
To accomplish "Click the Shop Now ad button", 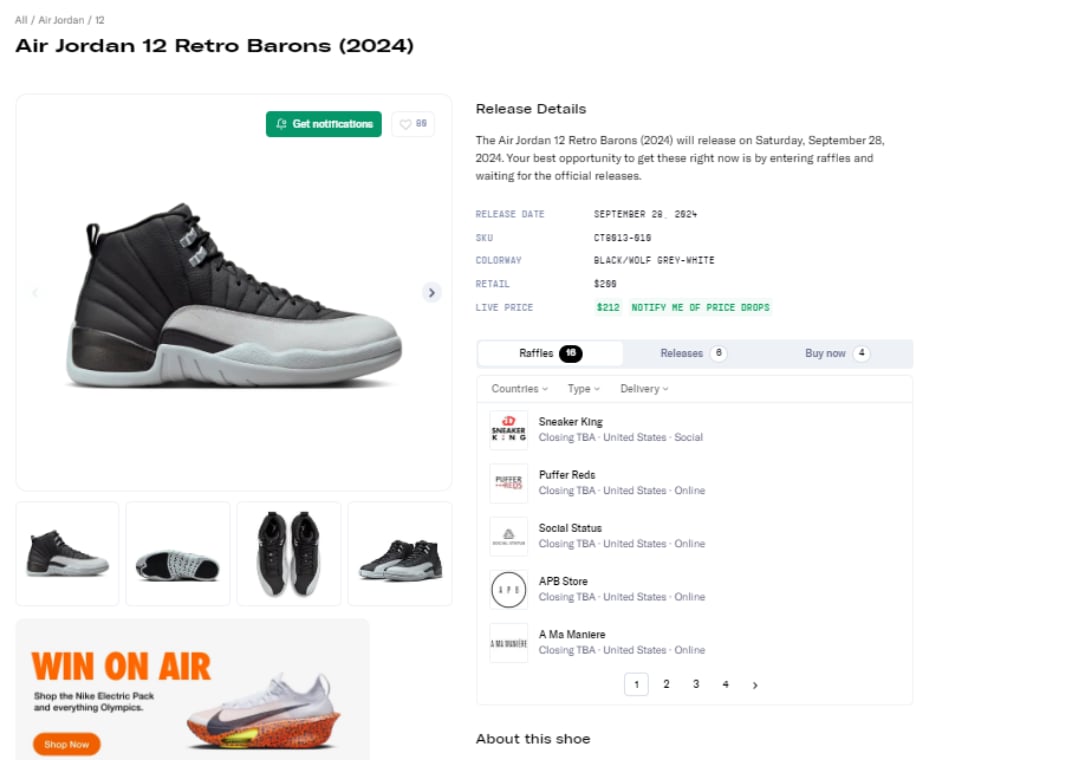I will (67, 744).
